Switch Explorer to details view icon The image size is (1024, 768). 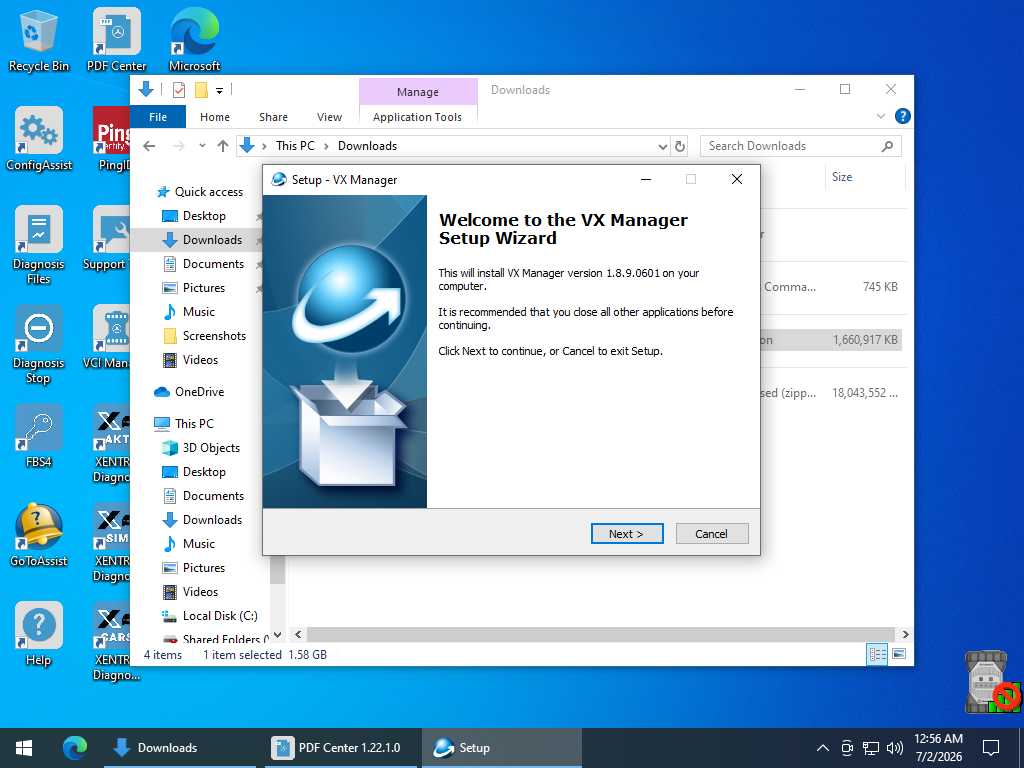(877, 654)
